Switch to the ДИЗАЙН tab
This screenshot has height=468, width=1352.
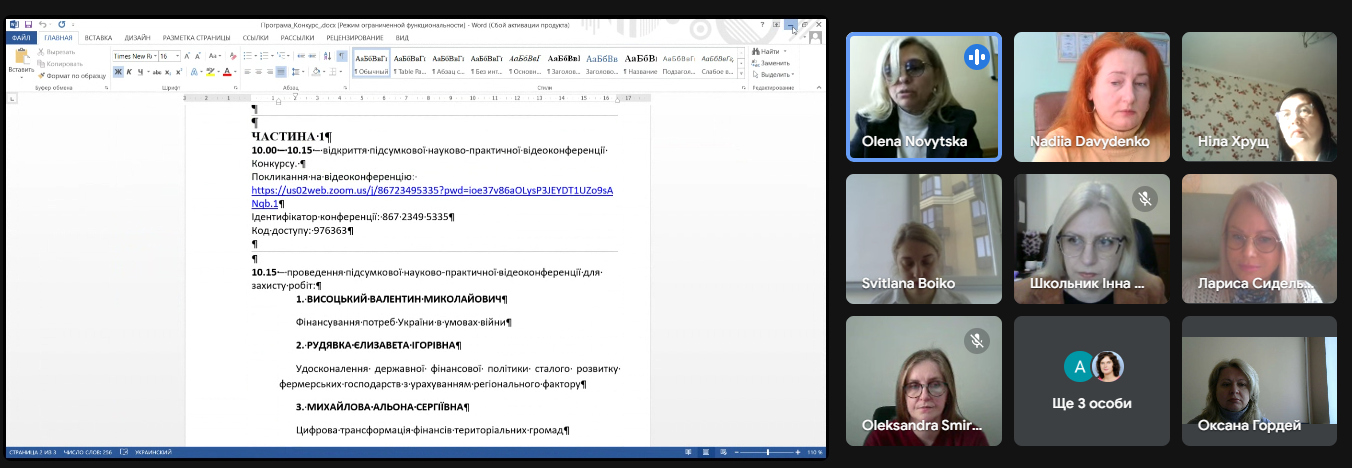click(137, 38)
